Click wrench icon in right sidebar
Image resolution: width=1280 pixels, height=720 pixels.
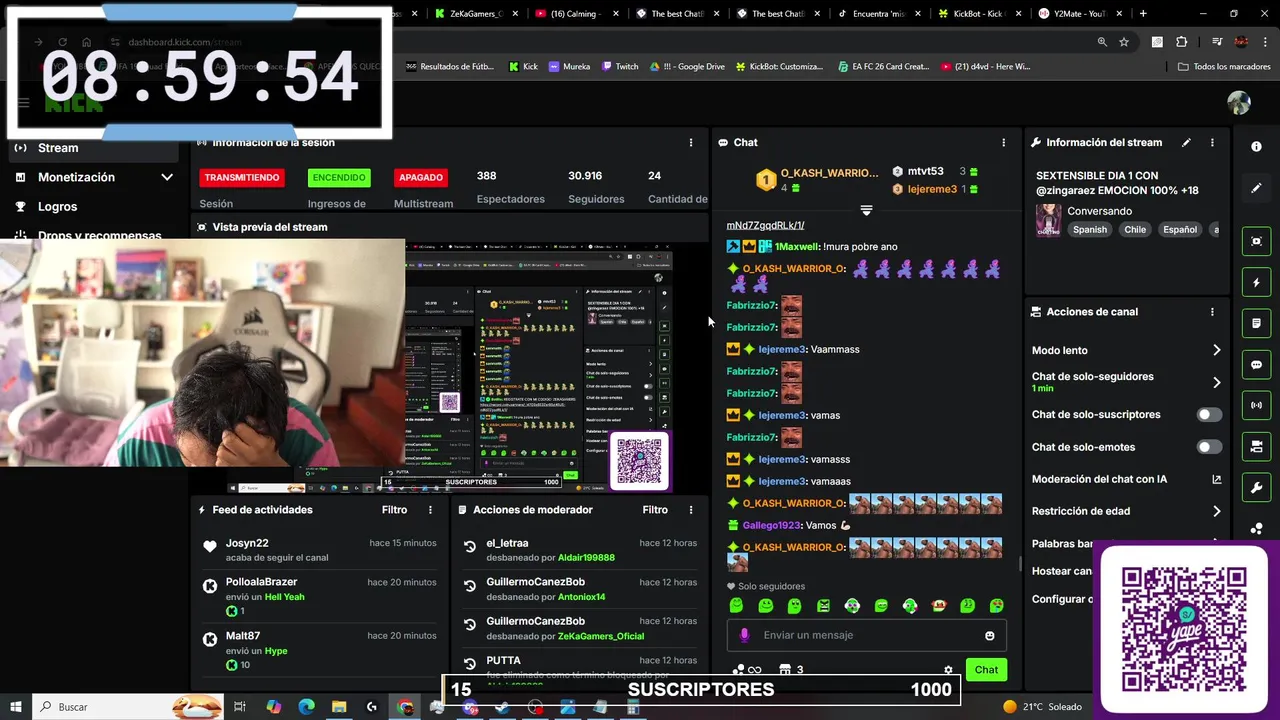(1257, 487)
